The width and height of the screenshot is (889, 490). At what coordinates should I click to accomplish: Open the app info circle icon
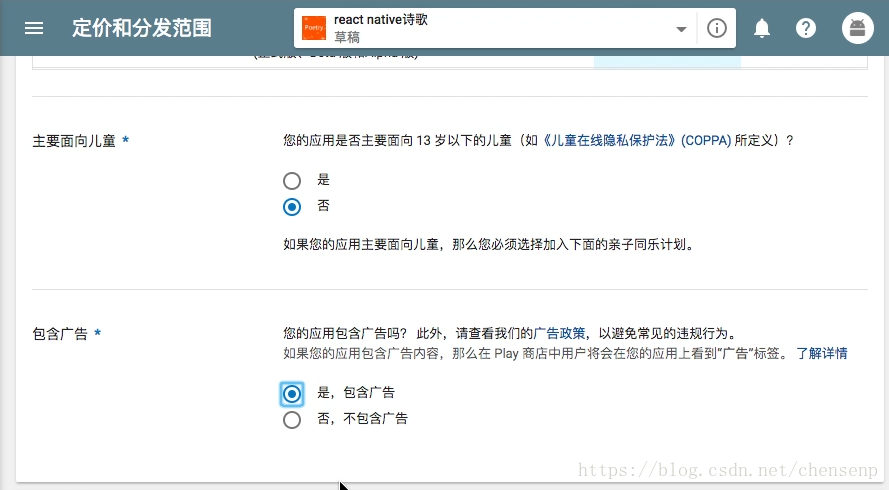click(717, 28)
